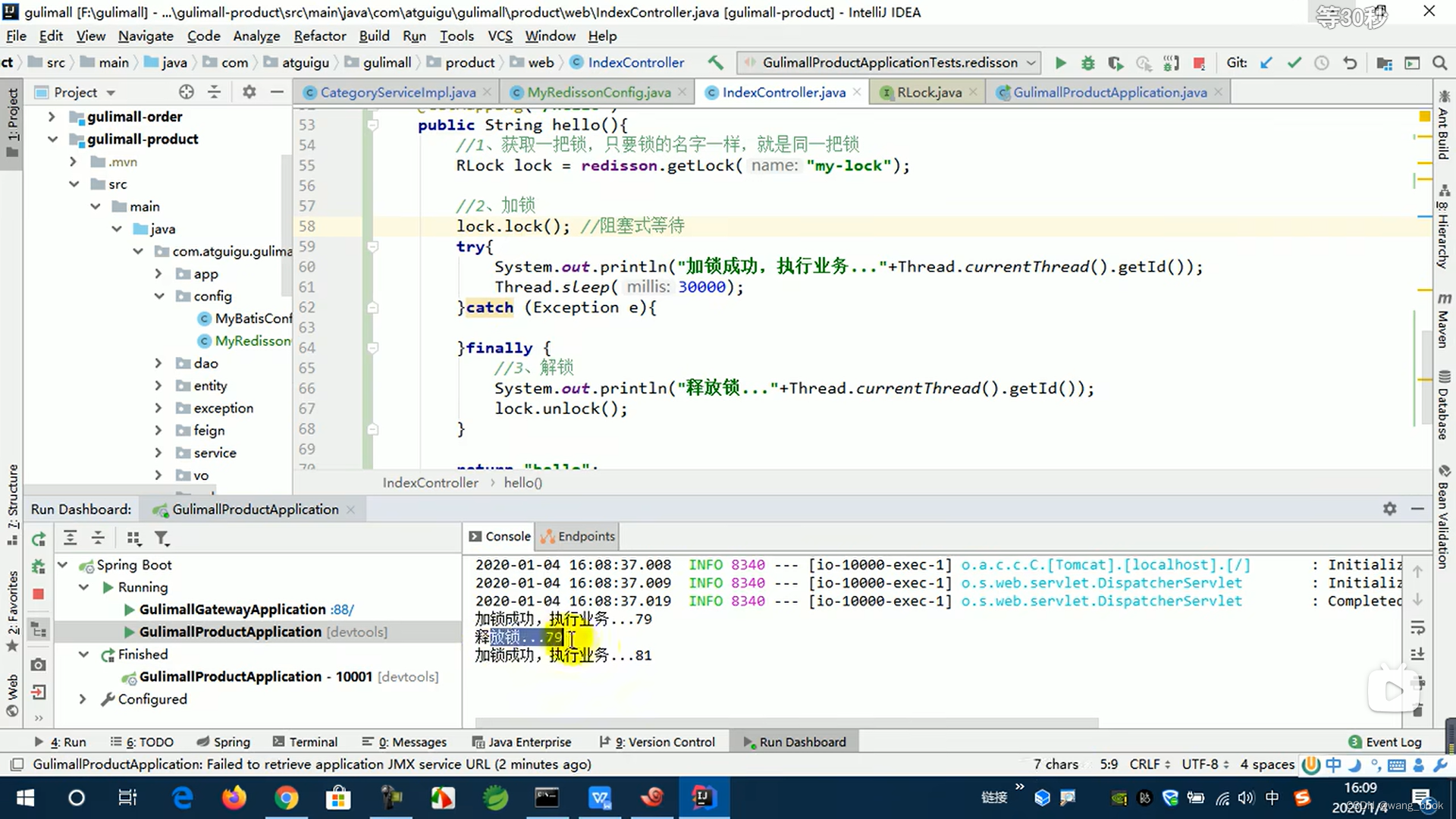Open filter options in Run Dashboard

pos(162,538)
